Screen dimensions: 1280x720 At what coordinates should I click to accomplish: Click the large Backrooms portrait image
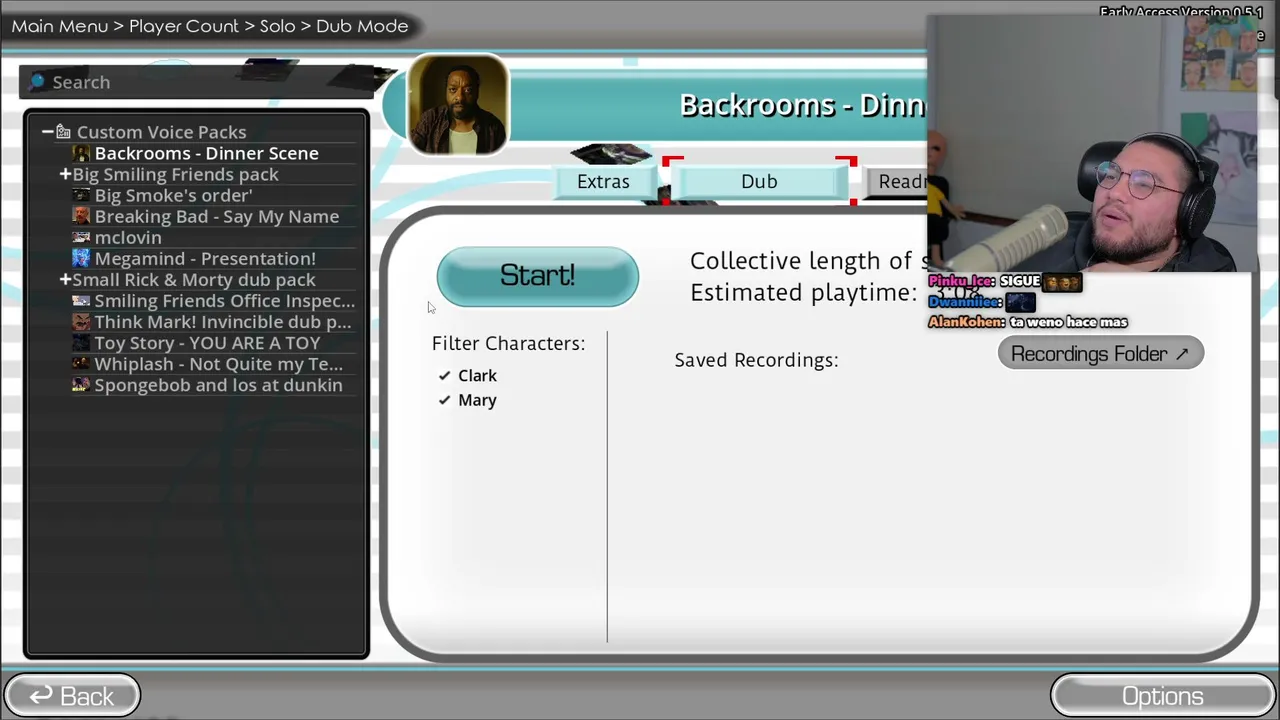[x=458, y=105]
